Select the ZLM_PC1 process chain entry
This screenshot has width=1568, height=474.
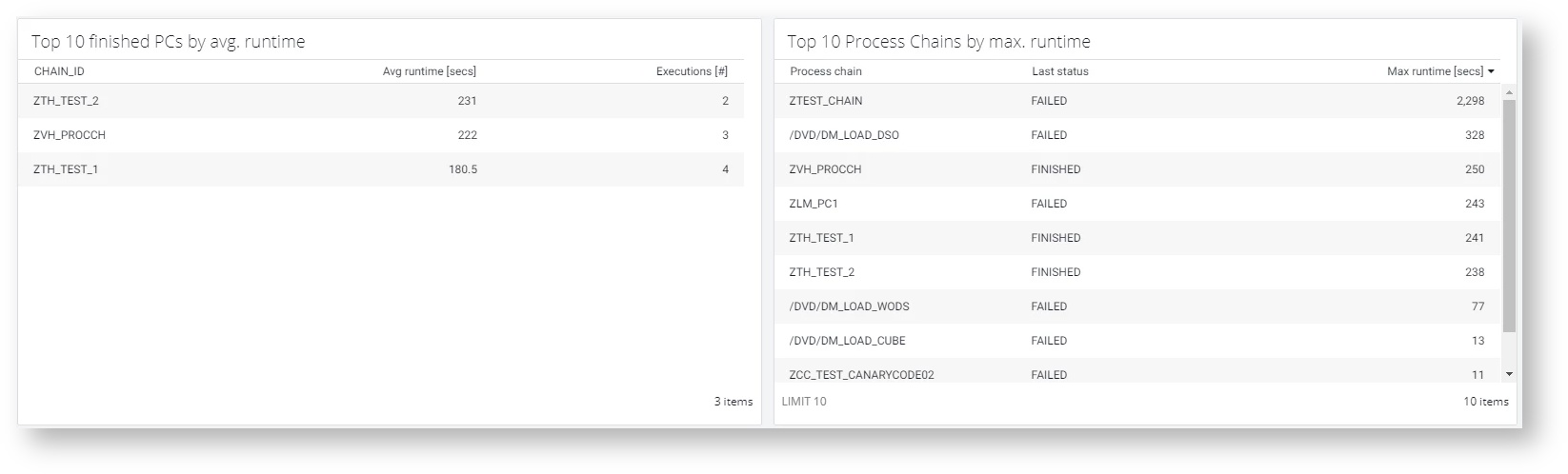click(1138, 204)
